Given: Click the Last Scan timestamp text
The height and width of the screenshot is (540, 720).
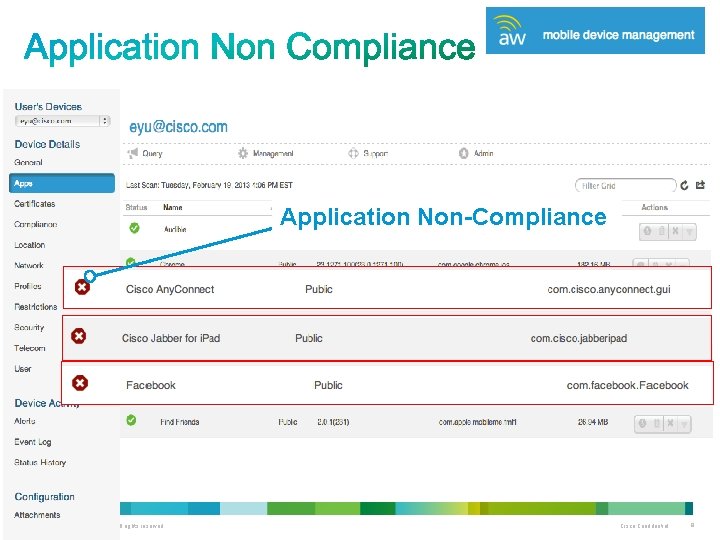Looking at the screenshot, I should tap(209, 185).
